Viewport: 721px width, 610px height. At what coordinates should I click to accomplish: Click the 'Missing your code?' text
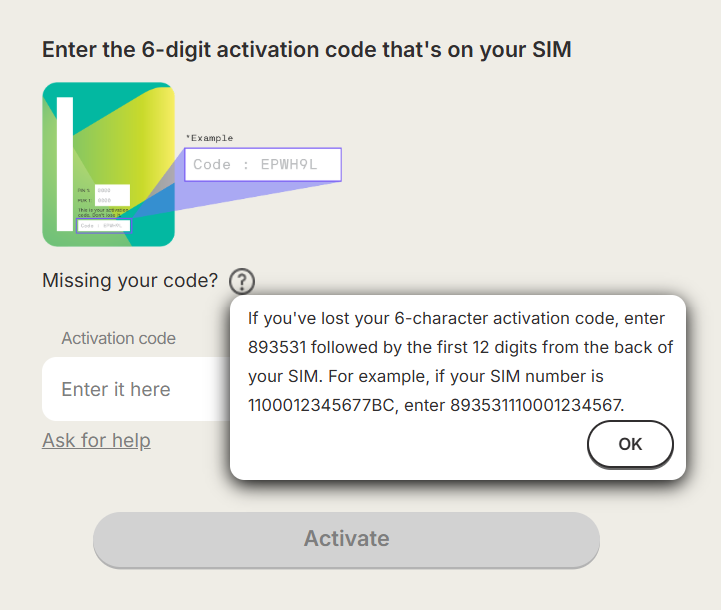[130, 281]
